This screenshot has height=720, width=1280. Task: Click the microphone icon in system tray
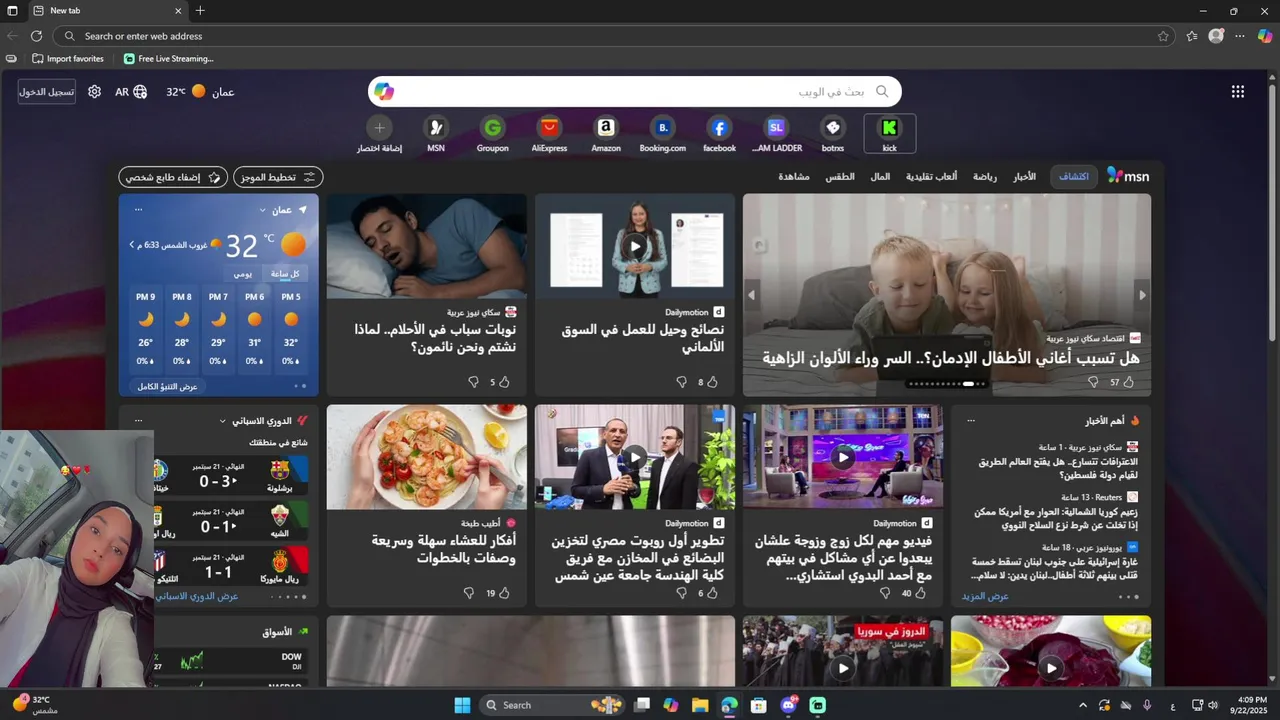1147,705
